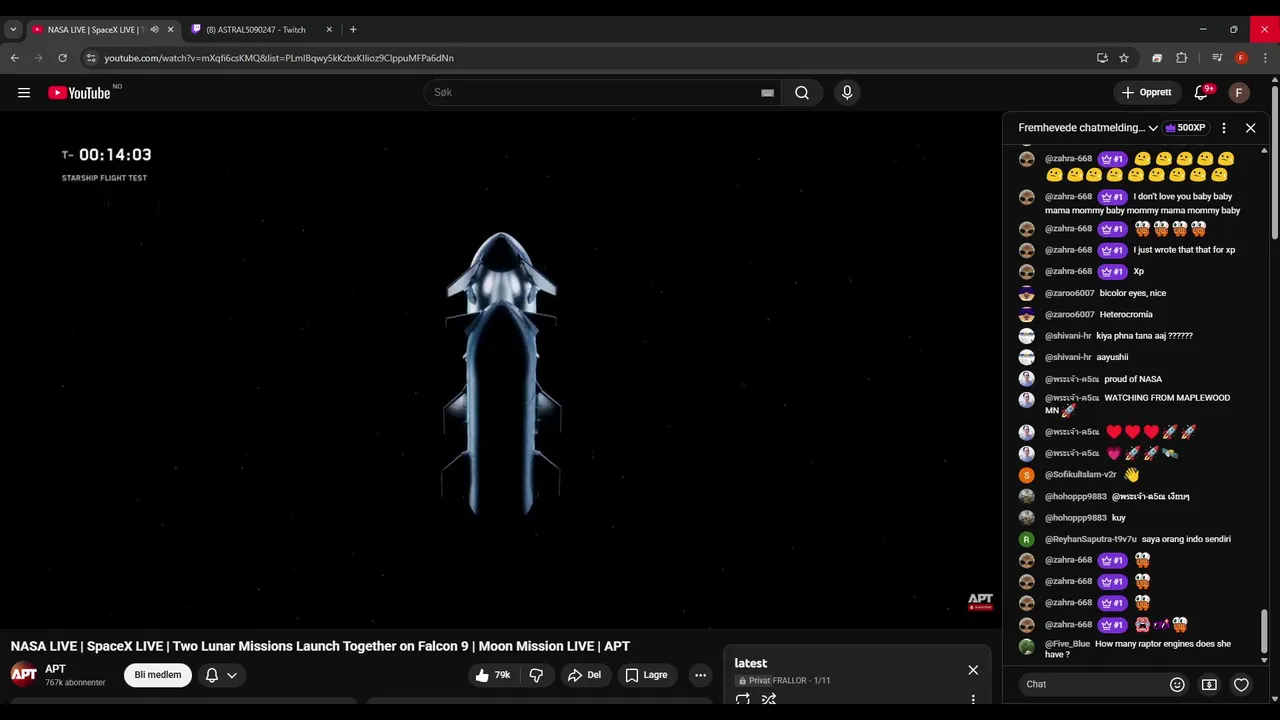1280x720 pixels.
Task: Toggle playlist shuffle
Action: pyautogui.click(x=769, y=699)
